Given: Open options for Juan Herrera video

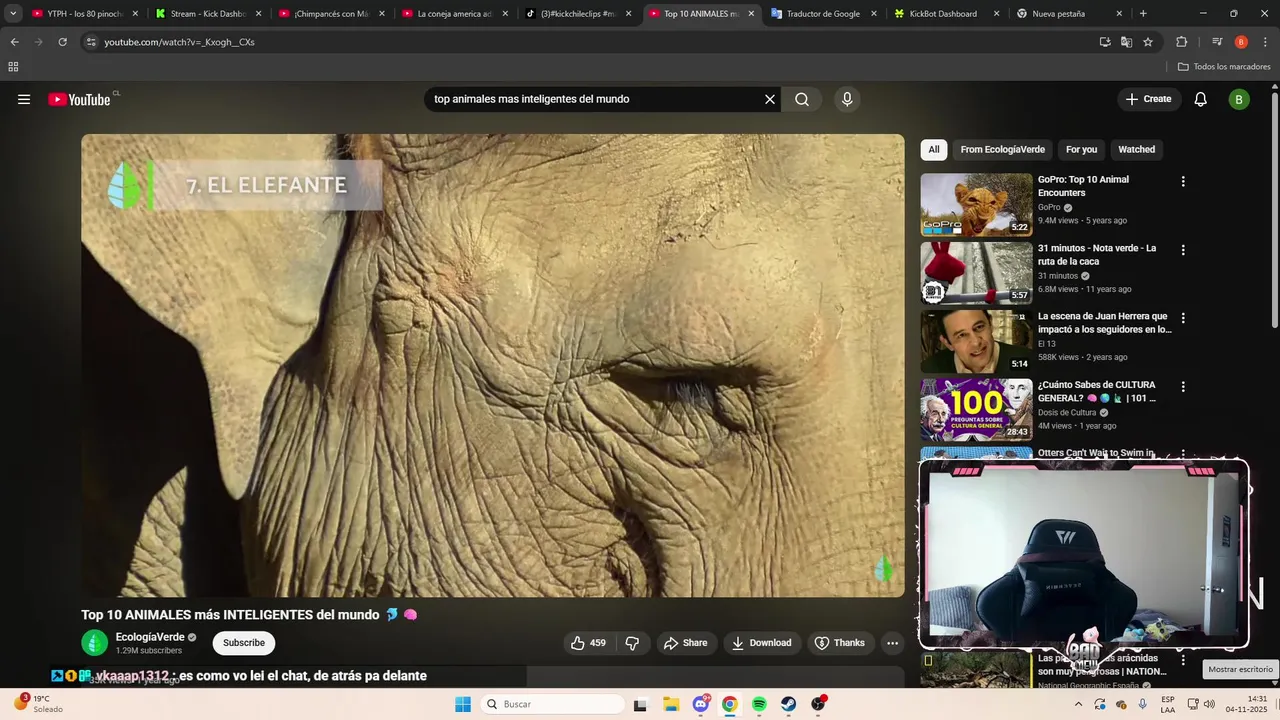Looking at the screenshot, I should click(x=1183, y=318).
